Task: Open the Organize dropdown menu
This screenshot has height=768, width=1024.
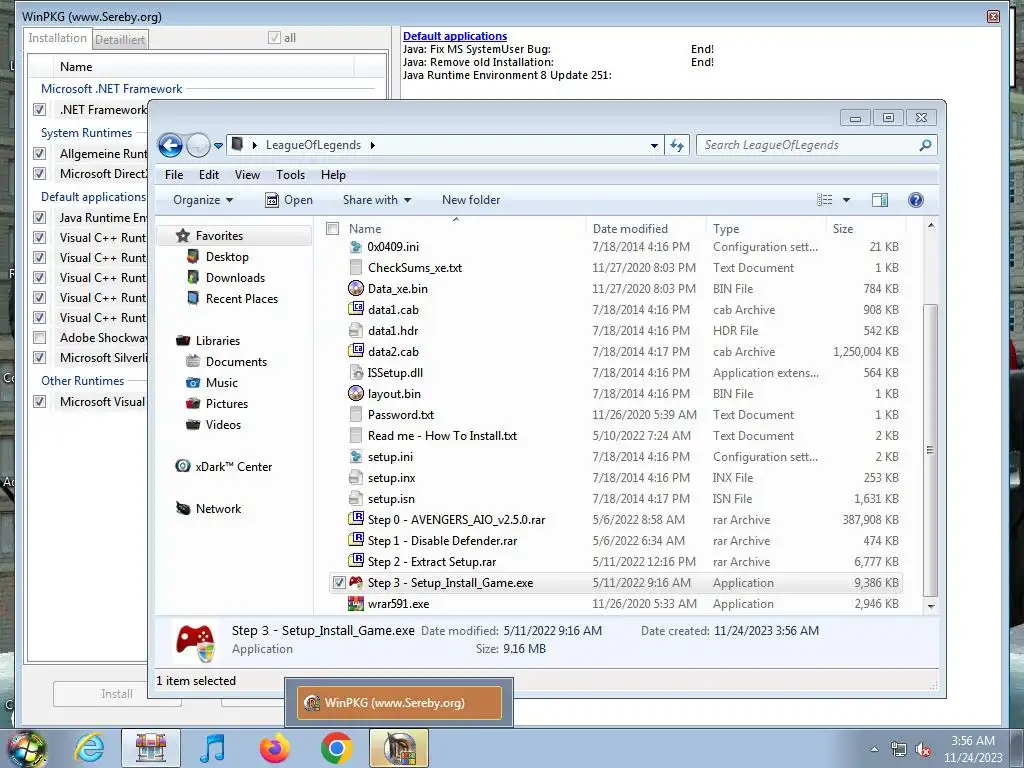Action: pos(203,200)
